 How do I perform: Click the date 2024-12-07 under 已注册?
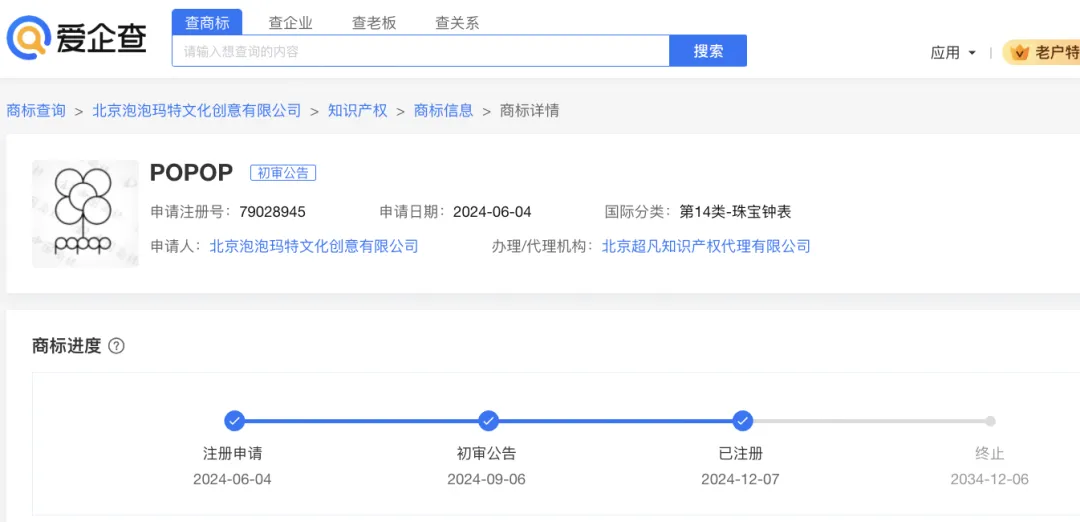[740, 479]
